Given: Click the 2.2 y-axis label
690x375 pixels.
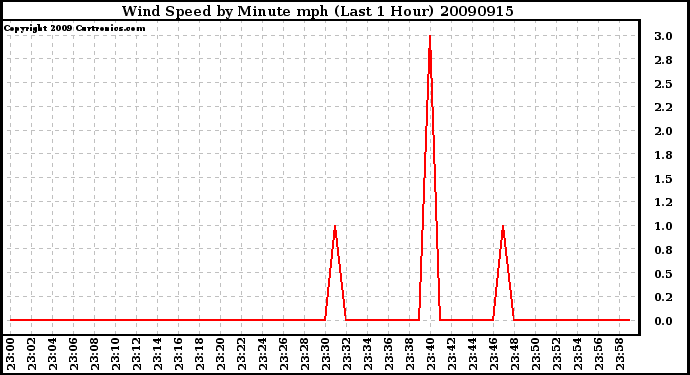Looking at the screenshot, I should click(x=663, y=107).
